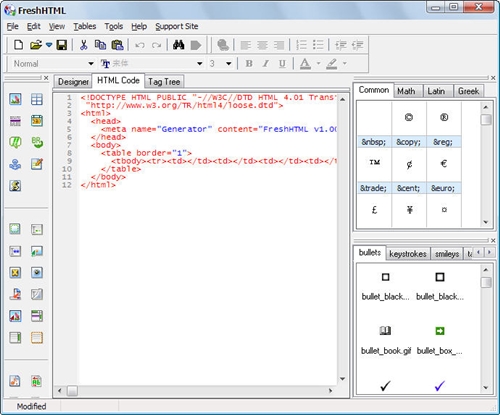Insert the &cent; cent symbol
The height and width of the screenshot is (415, 500).
tap(409, 171)
